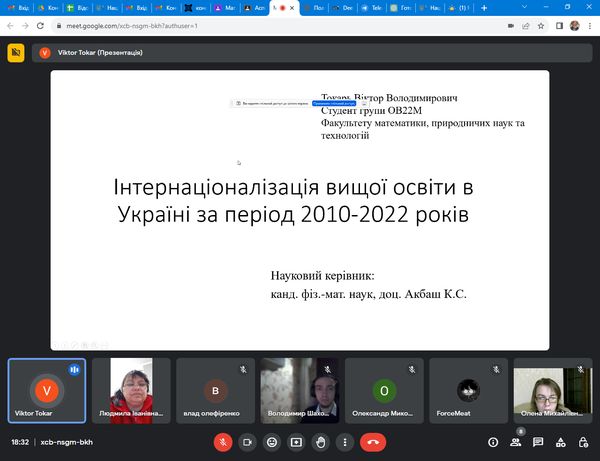Viewport: 600px width, 461px height.
Task: Toggle the camera on or off
Action: 247,441
